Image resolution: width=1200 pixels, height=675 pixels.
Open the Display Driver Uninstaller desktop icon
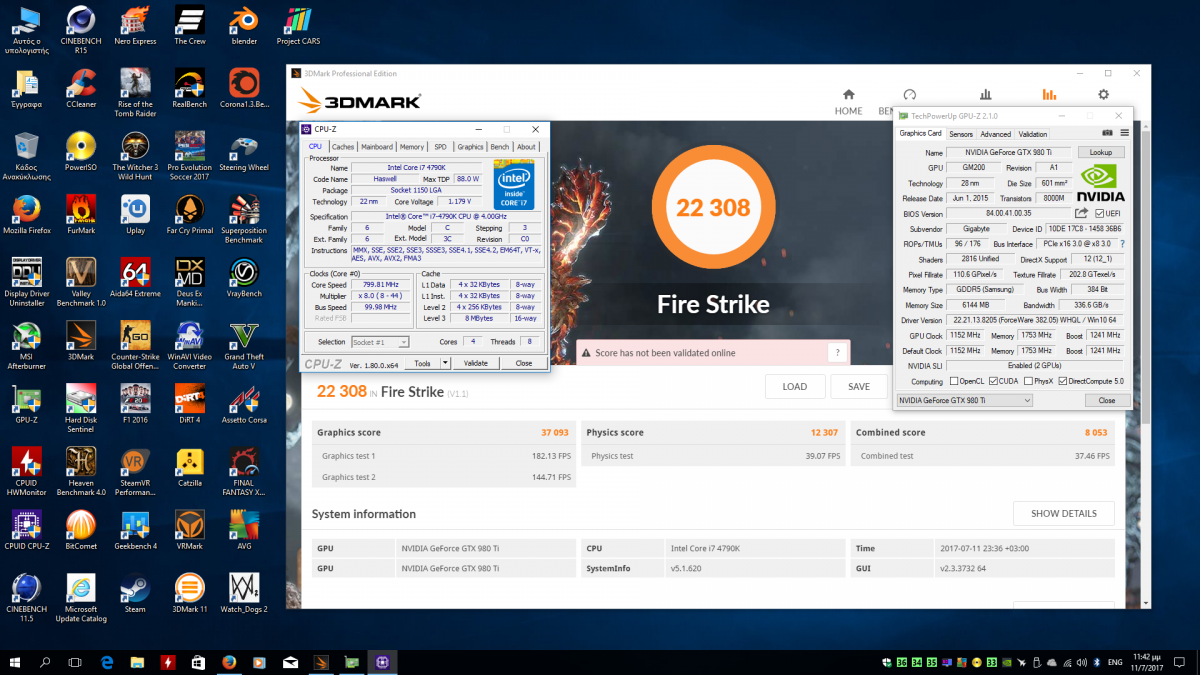click(x=27, y=282)
